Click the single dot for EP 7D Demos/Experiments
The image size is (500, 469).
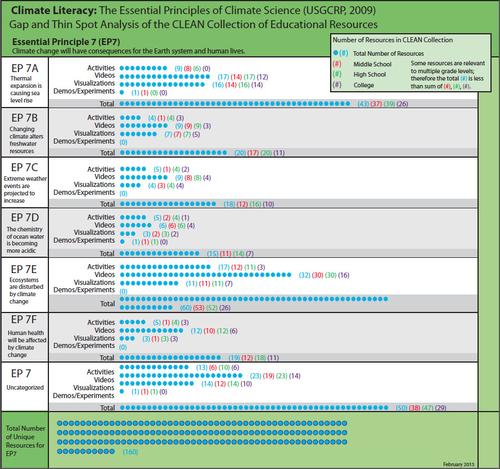point(122,241)
